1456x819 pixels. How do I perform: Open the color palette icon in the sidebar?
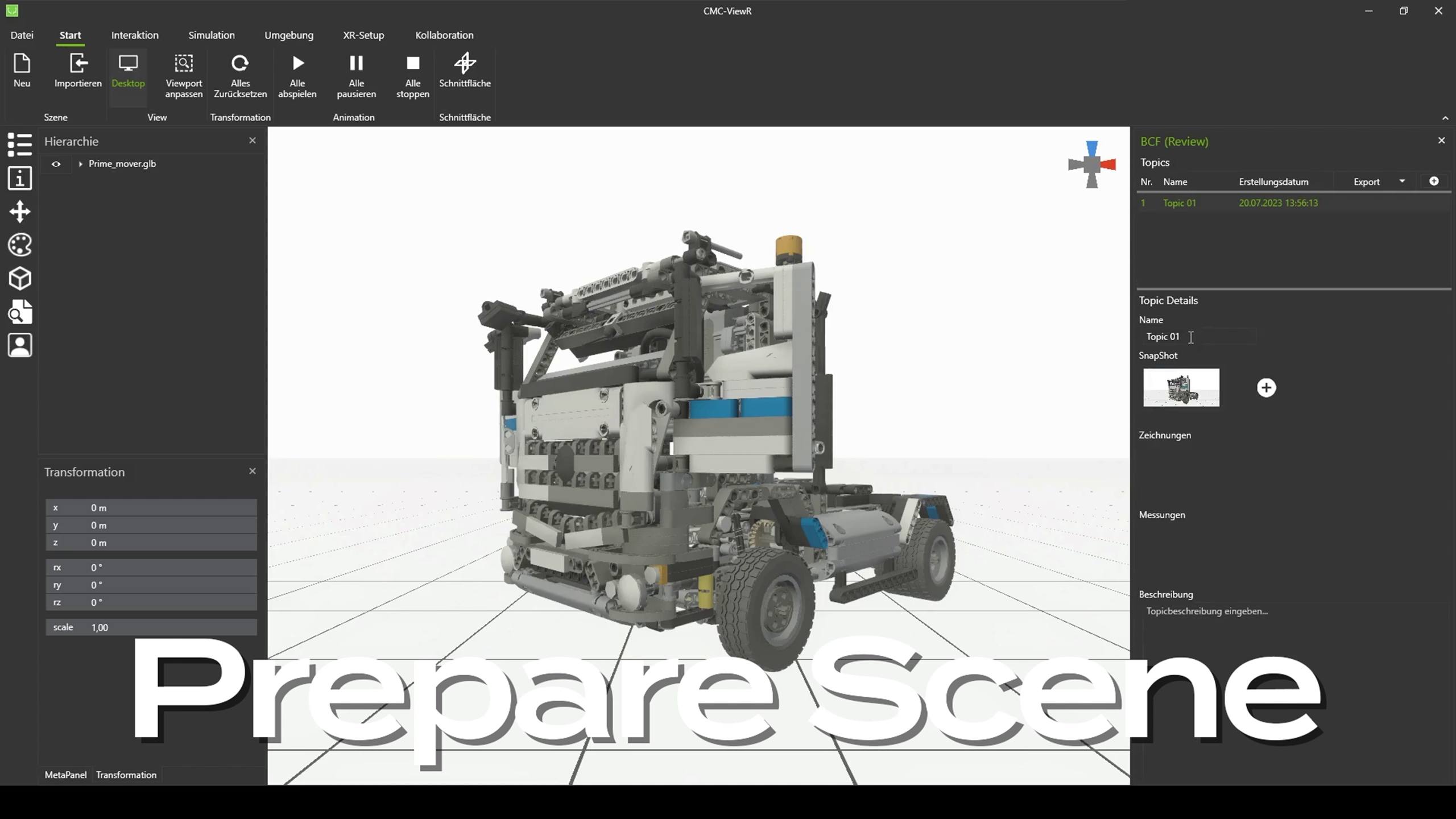pos(20,245)
